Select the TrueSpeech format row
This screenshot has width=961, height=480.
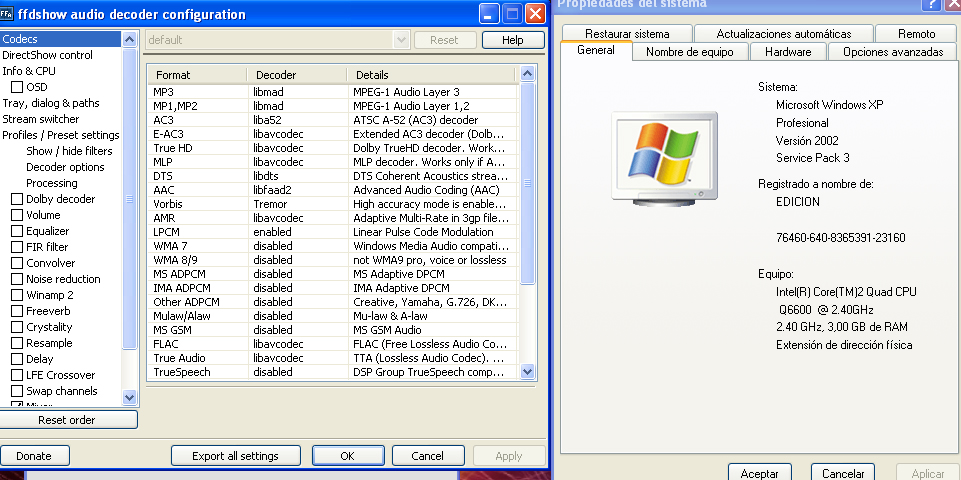[333, 372]
